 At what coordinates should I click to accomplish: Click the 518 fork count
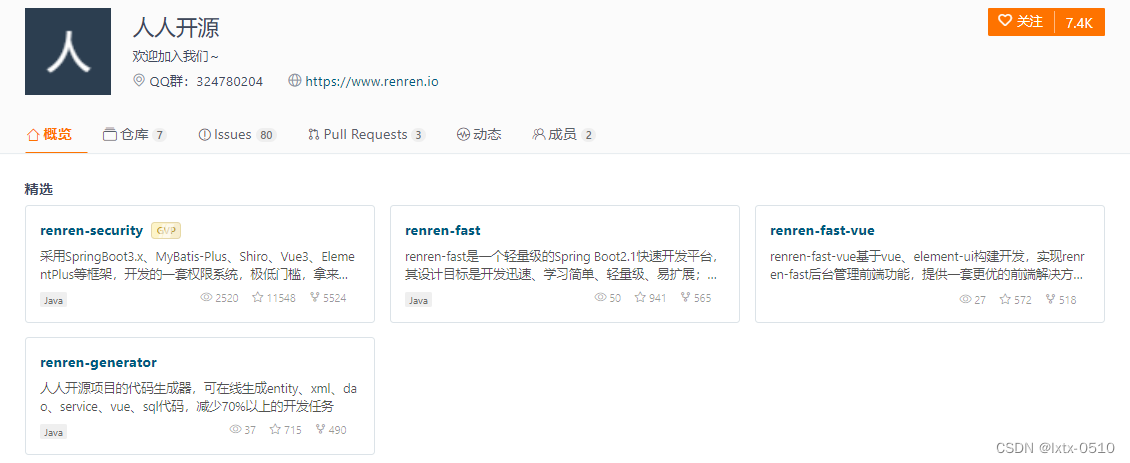pyautogui.click(x=1068, y=300)
